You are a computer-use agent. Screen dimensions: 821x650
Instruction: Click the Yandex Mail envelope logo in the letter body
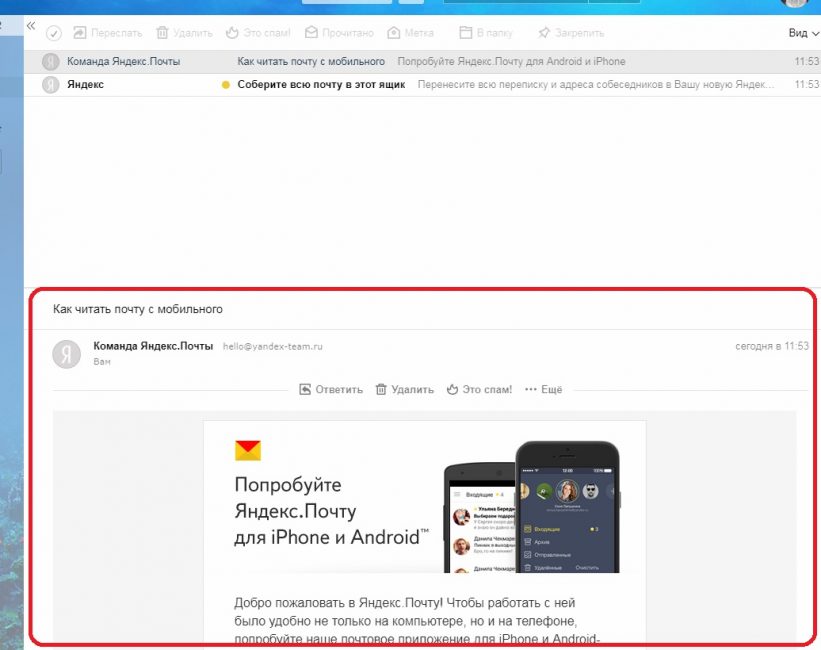[248, 451]
